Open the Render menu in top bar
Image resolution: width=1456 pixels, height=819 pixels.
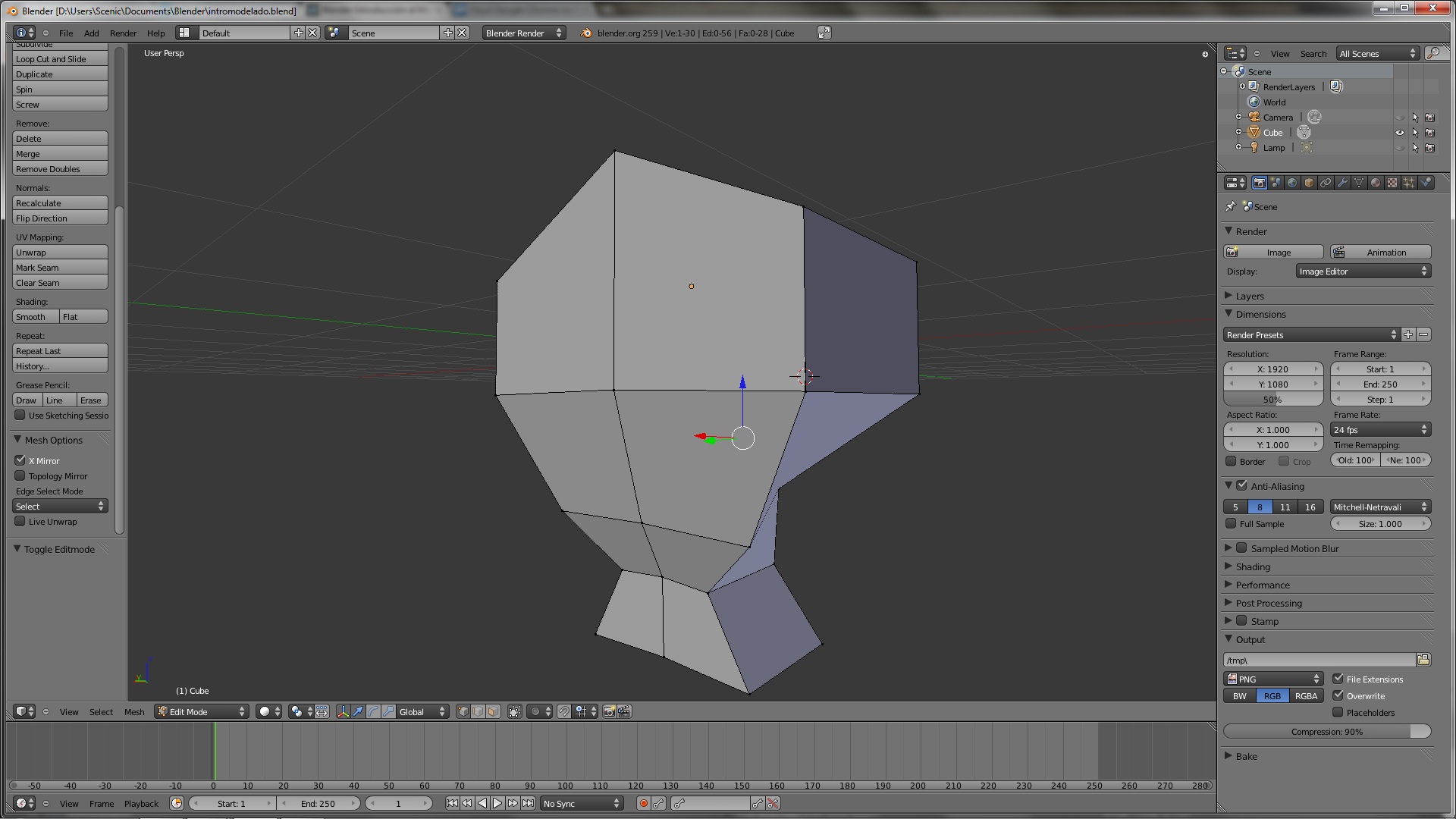click(123, 33)
